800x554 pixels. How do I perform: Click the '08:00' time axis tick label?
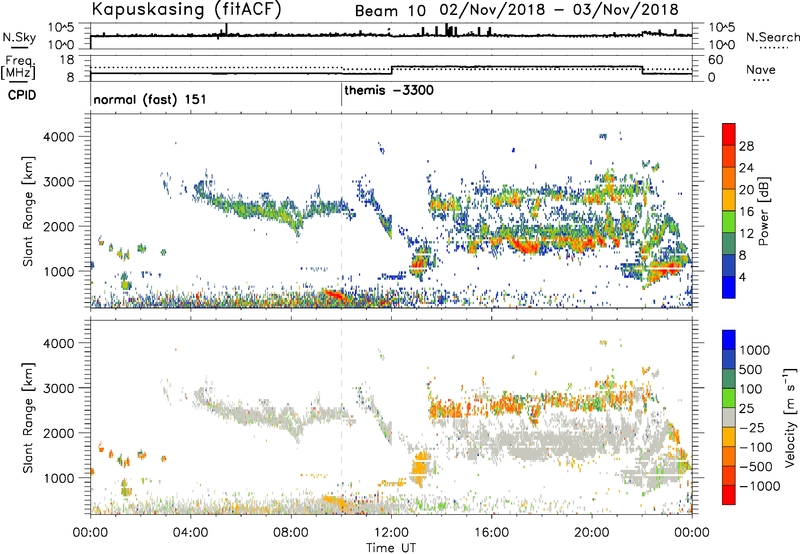(291, 532)
